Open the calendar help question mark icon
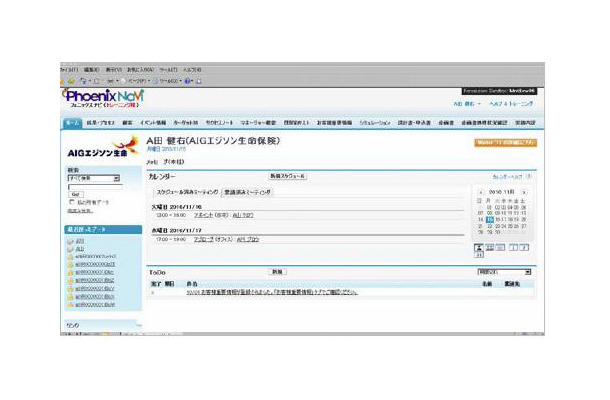Screen dimensions: 610x400 pos(529,176)
